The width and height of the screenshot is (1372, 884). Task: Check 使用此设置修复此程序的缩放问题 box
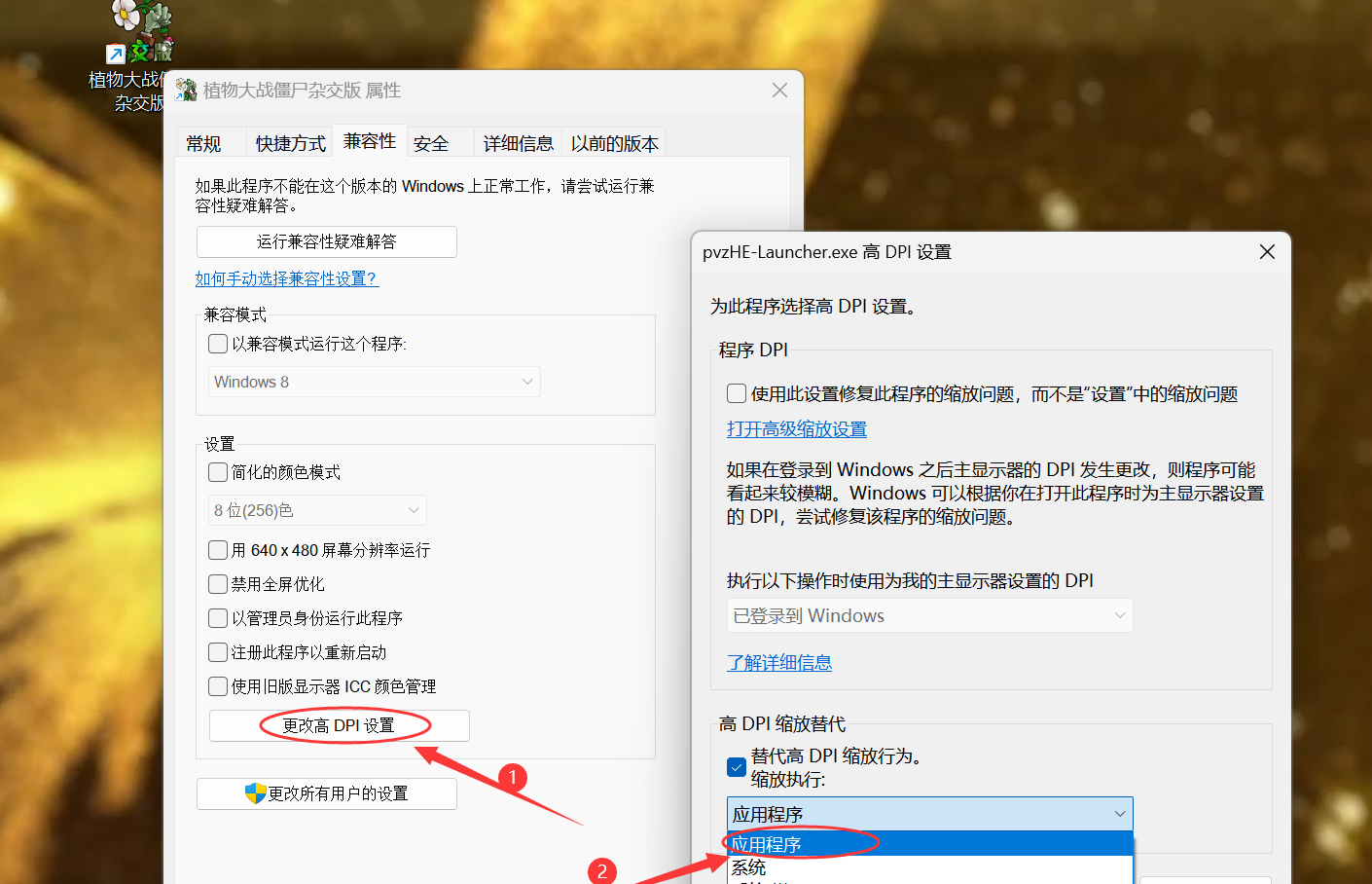pos(737,393)
